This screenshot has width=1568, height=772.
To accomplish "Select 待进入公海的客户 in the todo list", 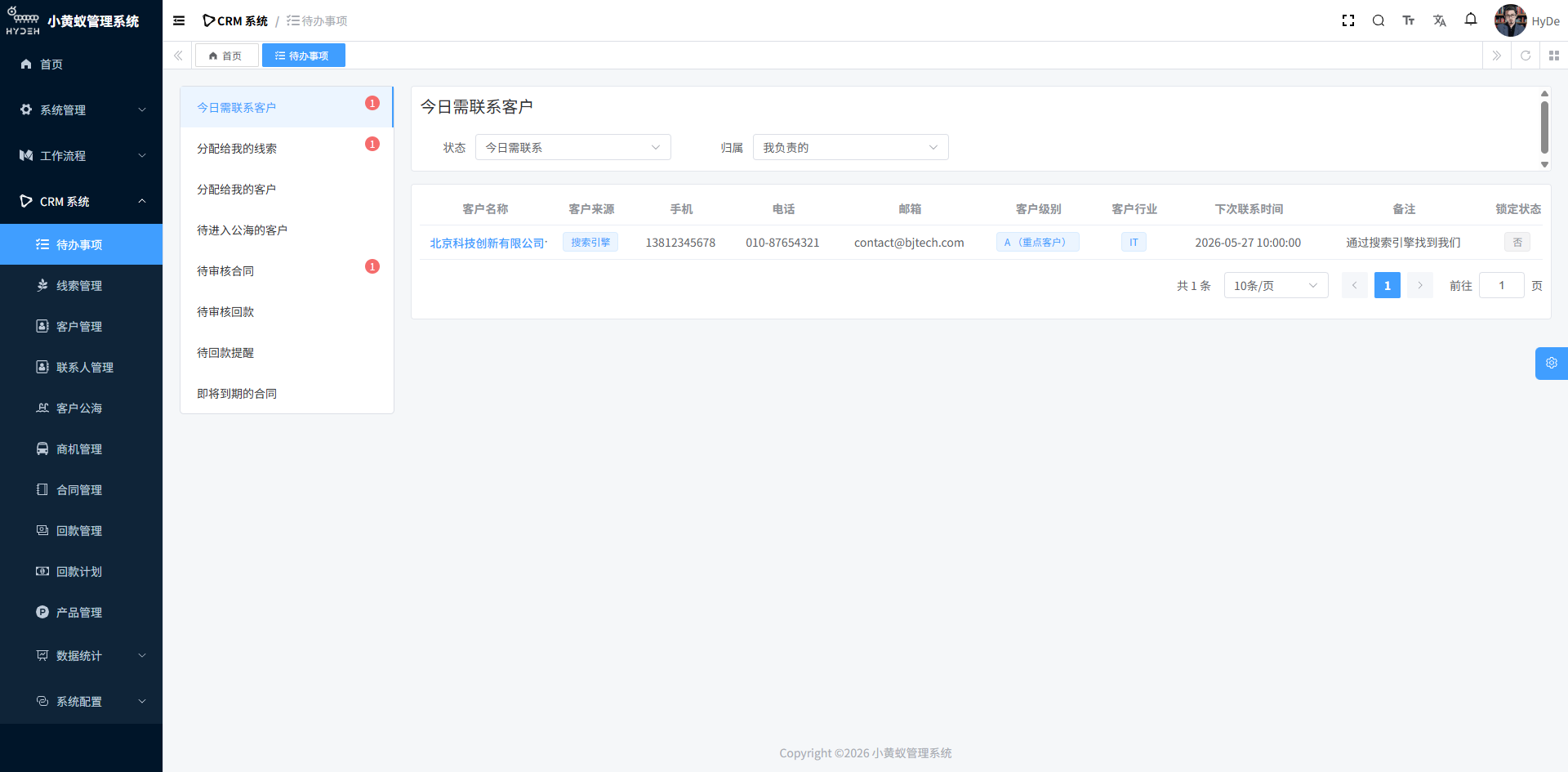I will click(286, 230).
